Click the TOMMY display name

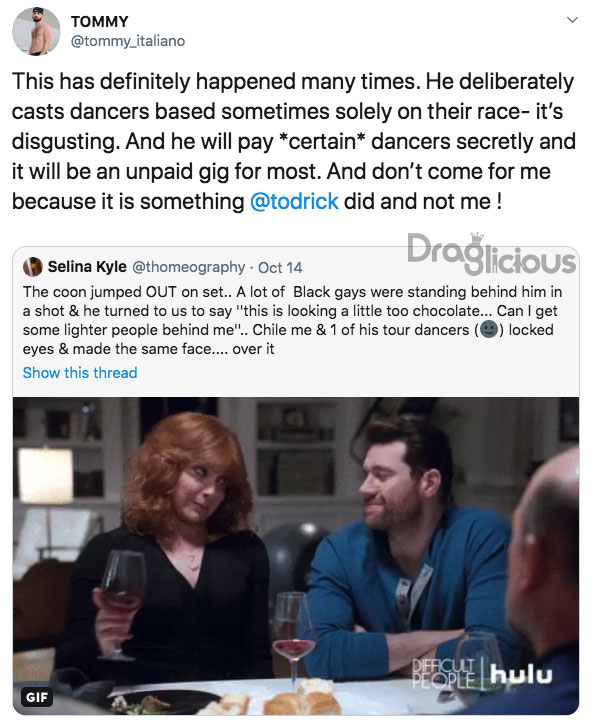[99, 21]
